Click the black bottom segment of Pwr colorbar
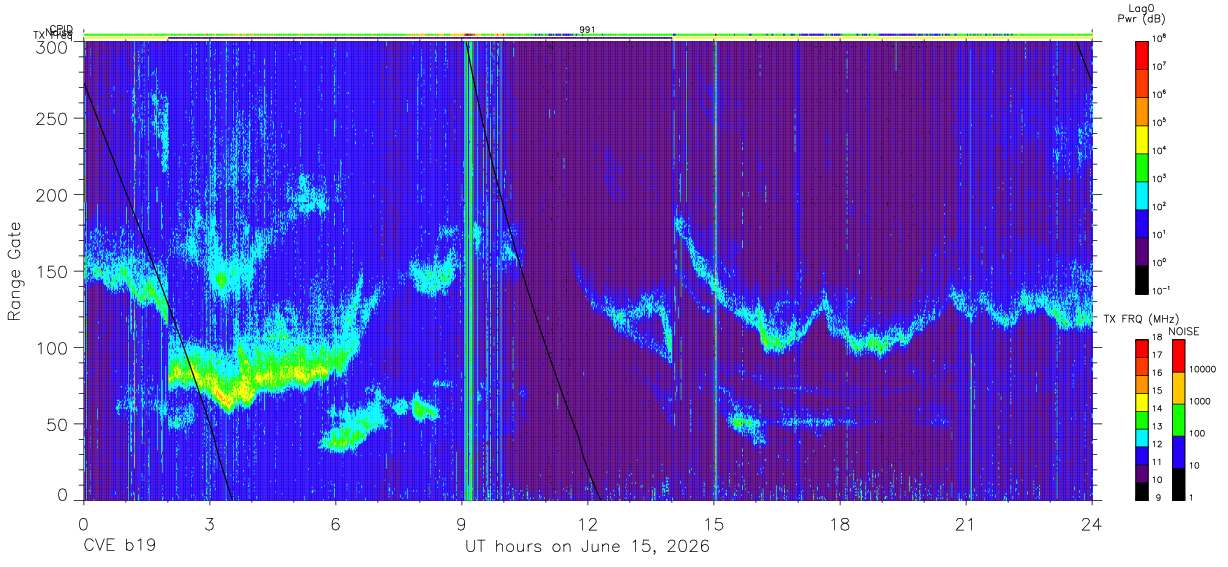This screenshot has width=1228, height=567. [x=1143, y=280]
